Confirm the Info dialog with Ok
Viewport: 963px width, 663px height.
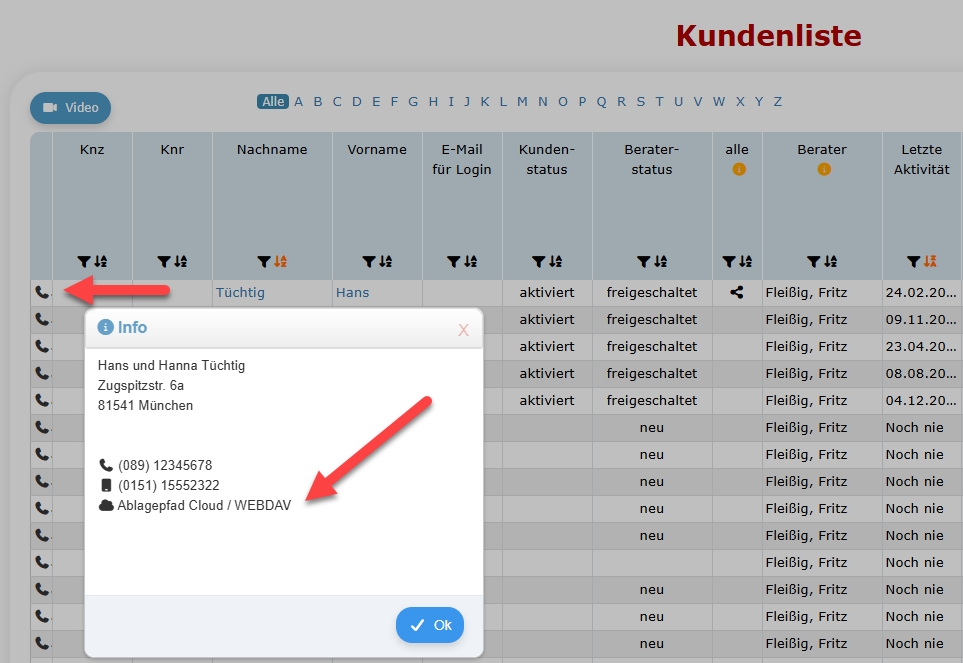pos(430,625)
